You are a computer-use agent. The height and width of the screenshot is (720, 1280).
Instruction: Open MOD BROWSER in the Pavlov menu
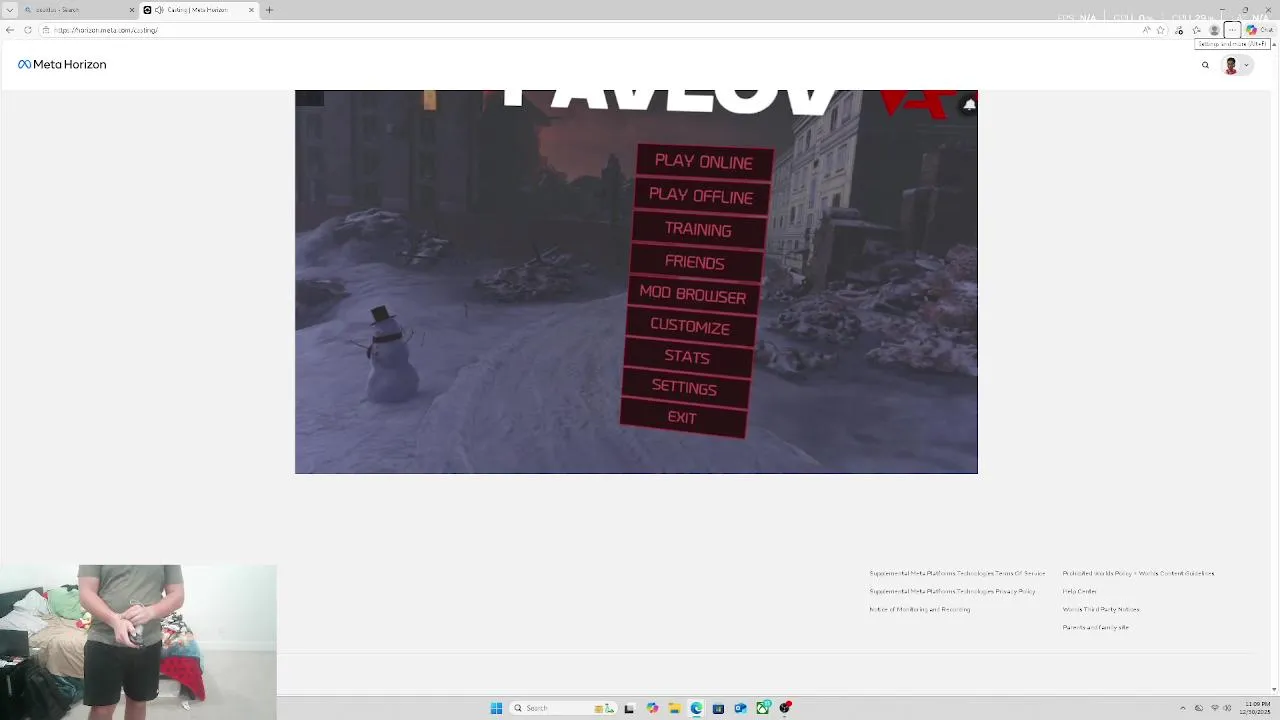point(692,296)
